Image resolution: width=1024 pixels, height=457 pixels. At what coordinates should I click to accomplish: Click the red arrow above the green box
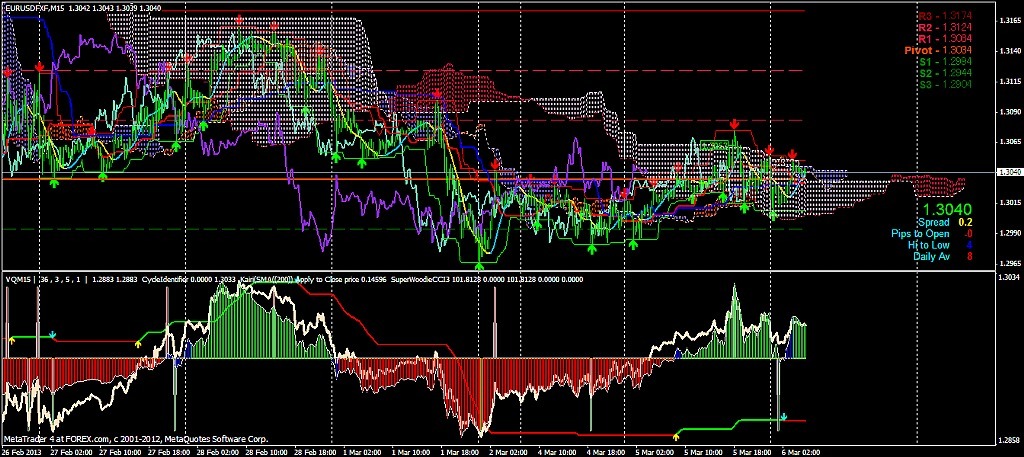pos(734,124)
